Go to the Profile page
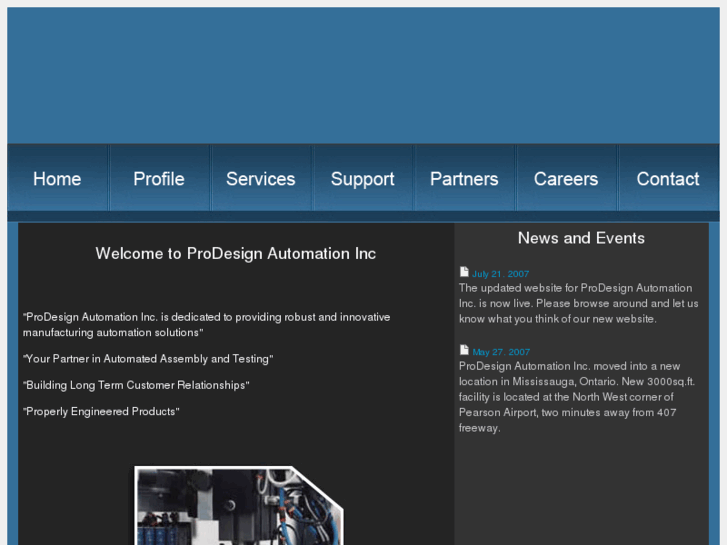Viewport: 727px width, 545px height. (x=159, y=179)
